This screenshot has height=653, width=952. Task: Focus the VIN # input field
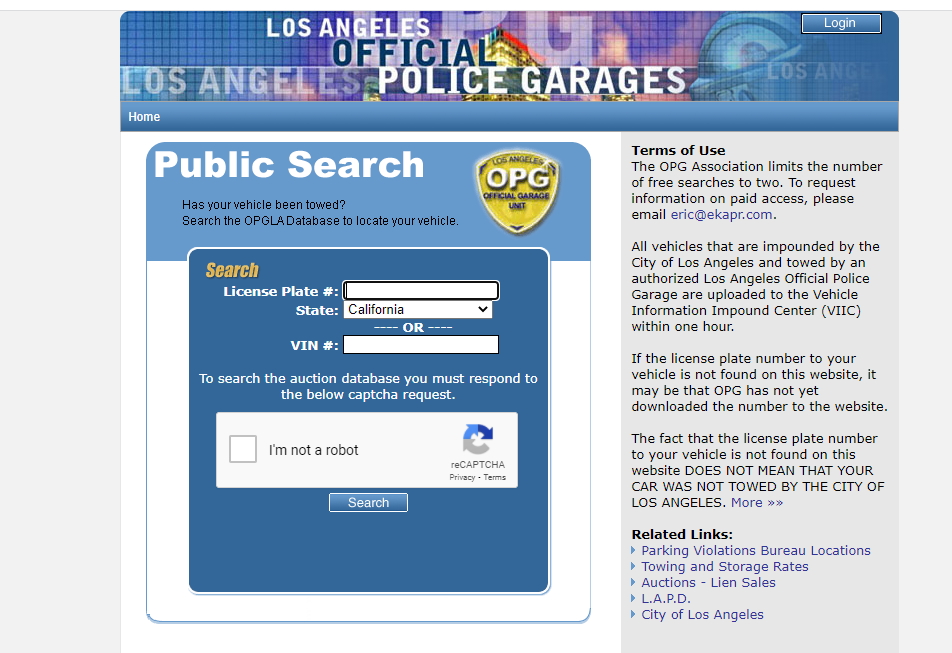click(x=421, y=345)
